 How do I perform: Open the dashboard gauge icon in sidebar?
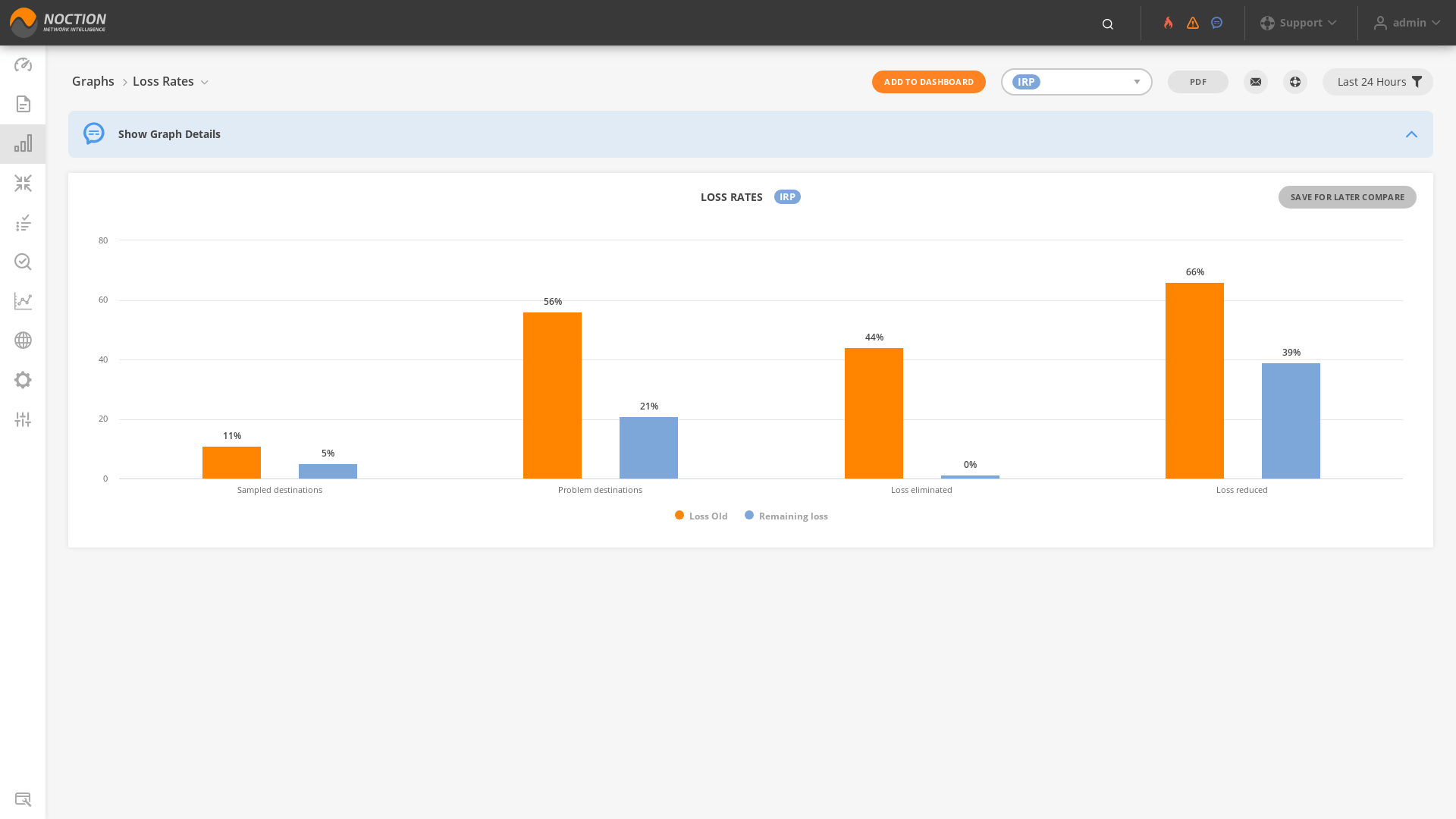click(23, 64)
